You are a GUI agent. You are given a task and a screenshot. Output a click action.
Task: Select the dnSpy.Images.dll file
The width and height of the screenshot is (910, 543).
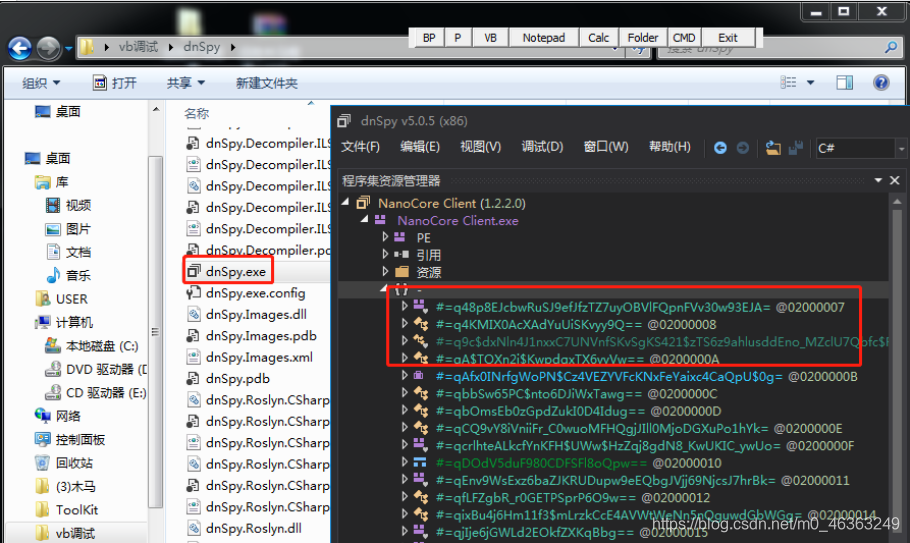[x=247, y=314]
